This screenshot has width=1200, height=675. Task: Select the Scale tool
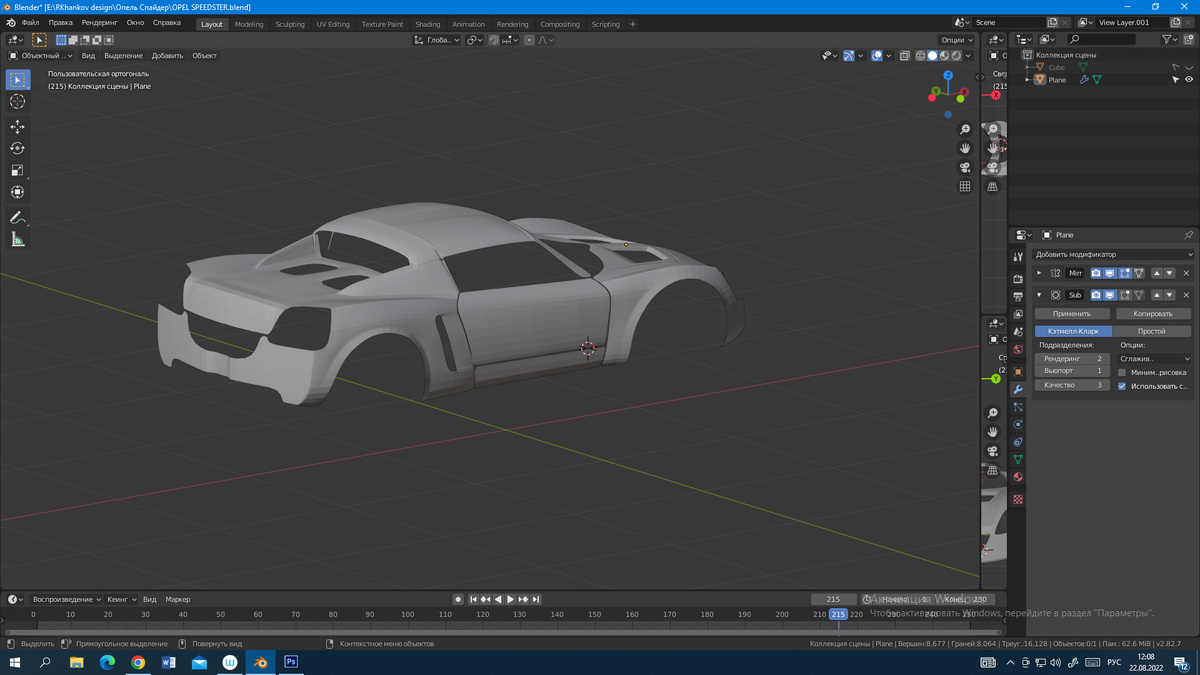(x=18, y=171)
